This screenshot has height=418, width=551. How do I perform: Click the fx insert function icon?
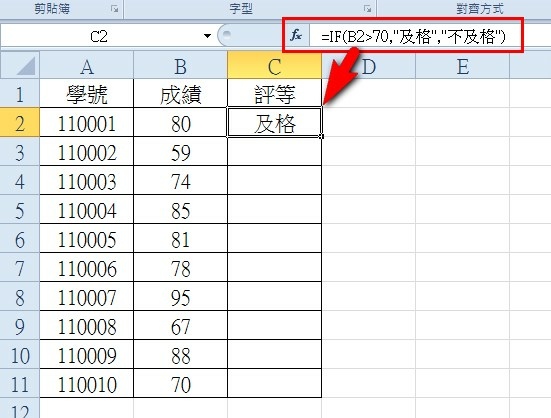tap(296, 35)
